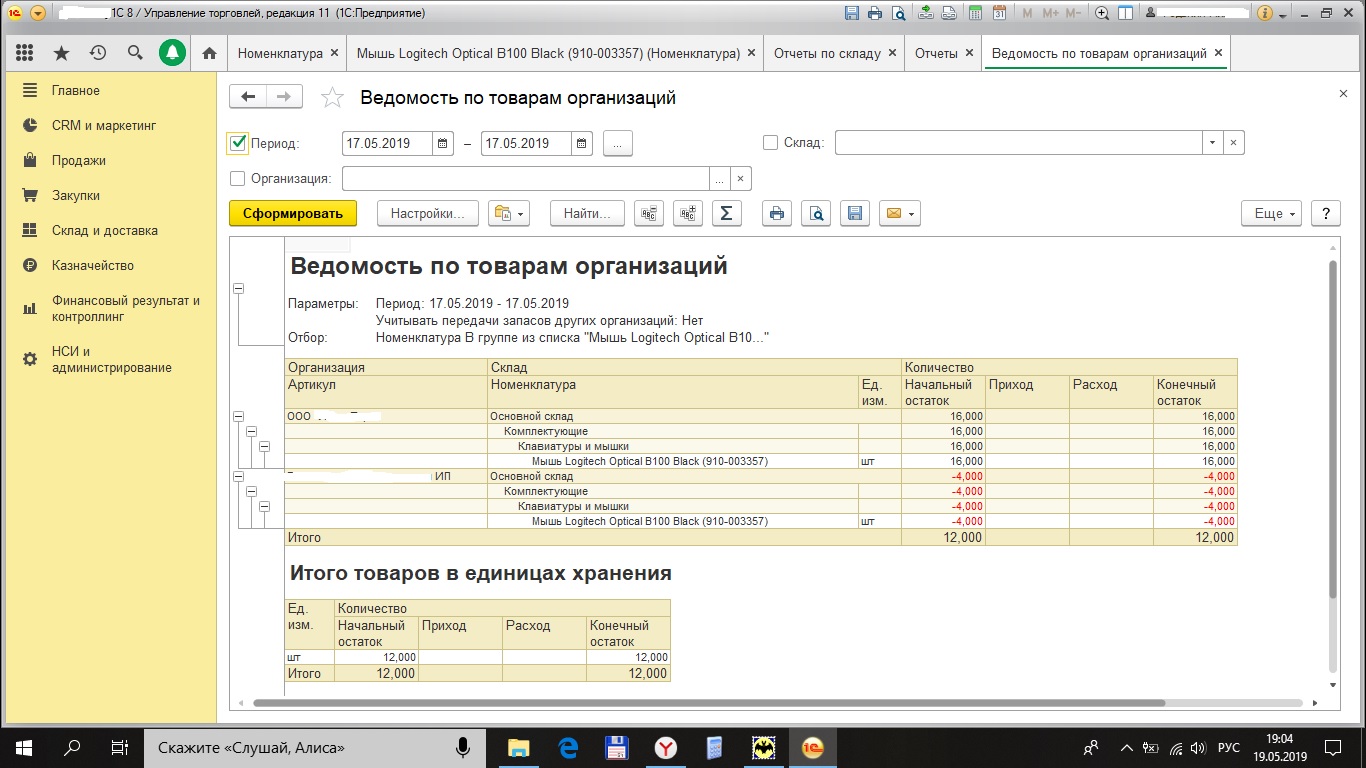Enable the Организация checkbox
The width and height of the screenshot is (1366, 768).
[237, 179]
